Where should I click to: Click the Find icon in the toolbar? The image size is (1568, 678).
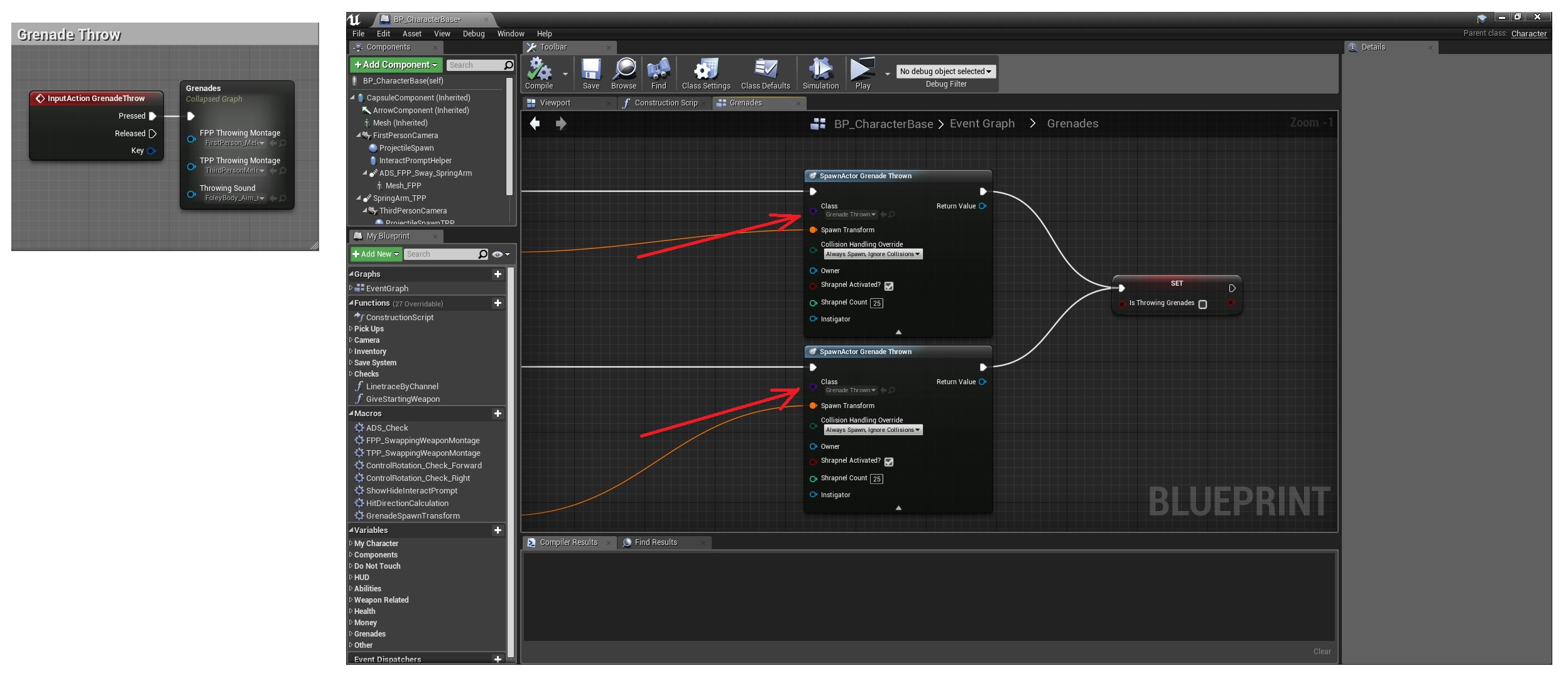click(658, 69)
